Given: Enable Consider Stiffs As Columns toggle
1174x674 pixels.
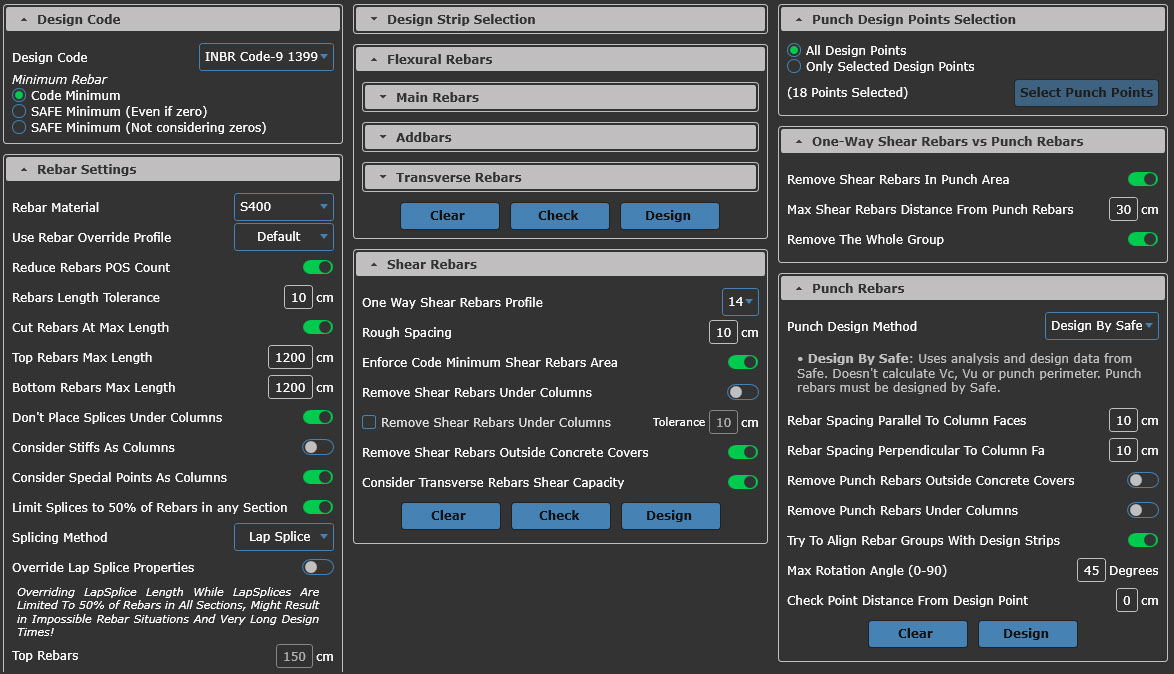Looking at the screenshot, I should point(318,447).
